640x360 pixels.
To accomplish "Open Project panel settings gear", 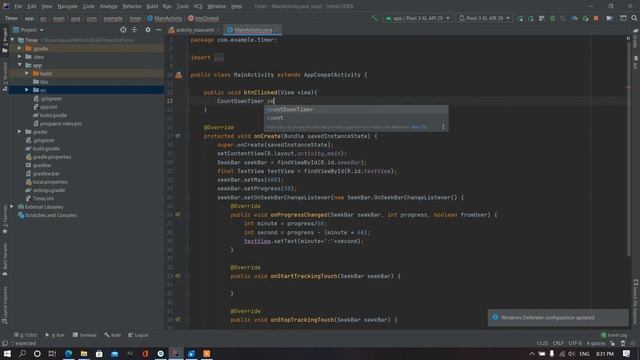I will 148,30.
